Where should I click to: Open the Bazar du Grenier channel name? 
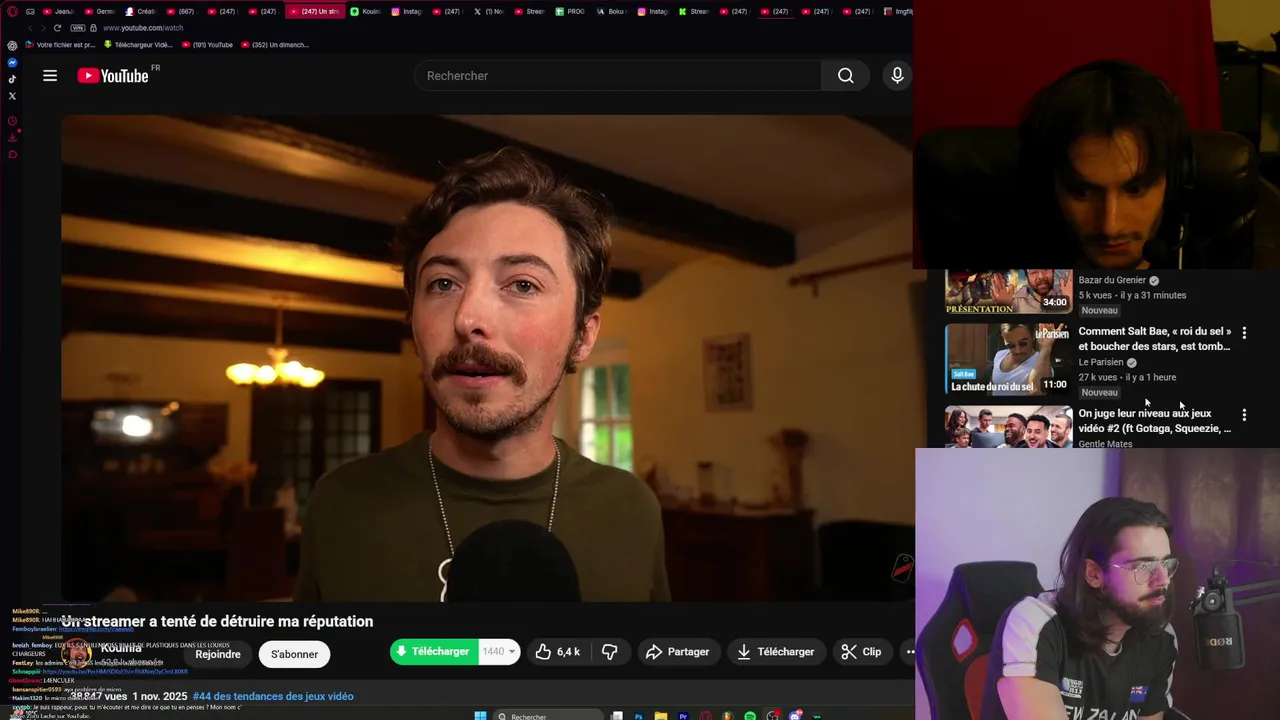tap(1112, 280)
